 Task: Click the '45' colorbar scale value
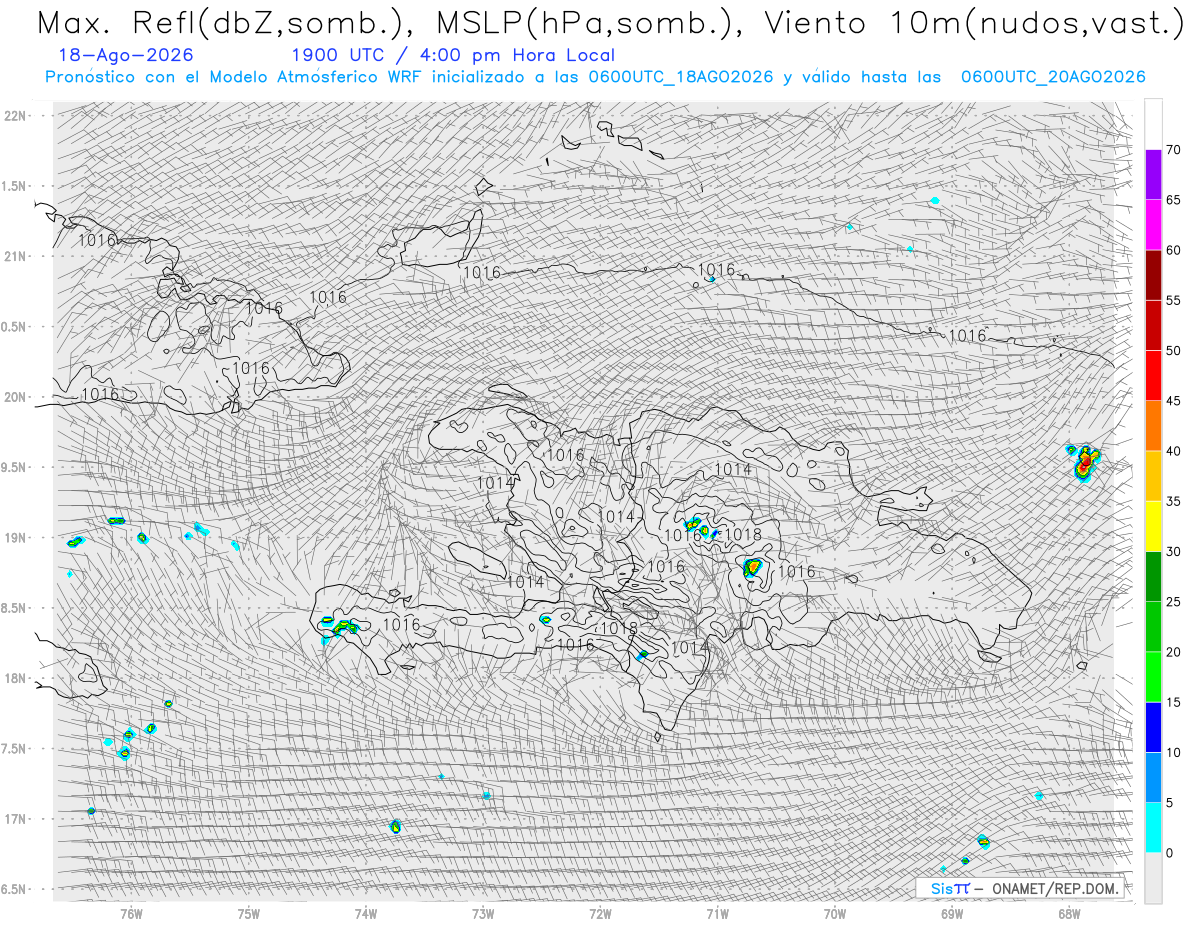coord(1173,401)
